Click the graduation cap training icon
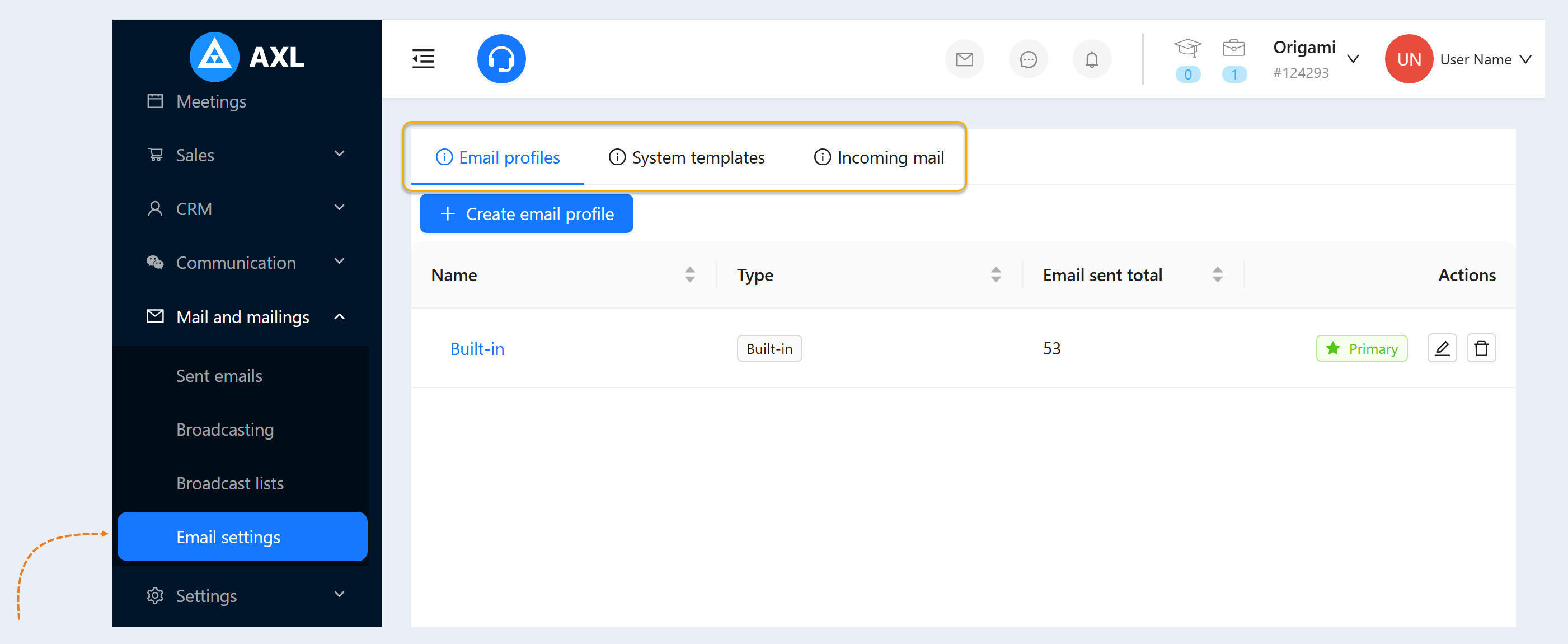Image resolution: width=1568 pixels, height=644 pixels. 1187,48
